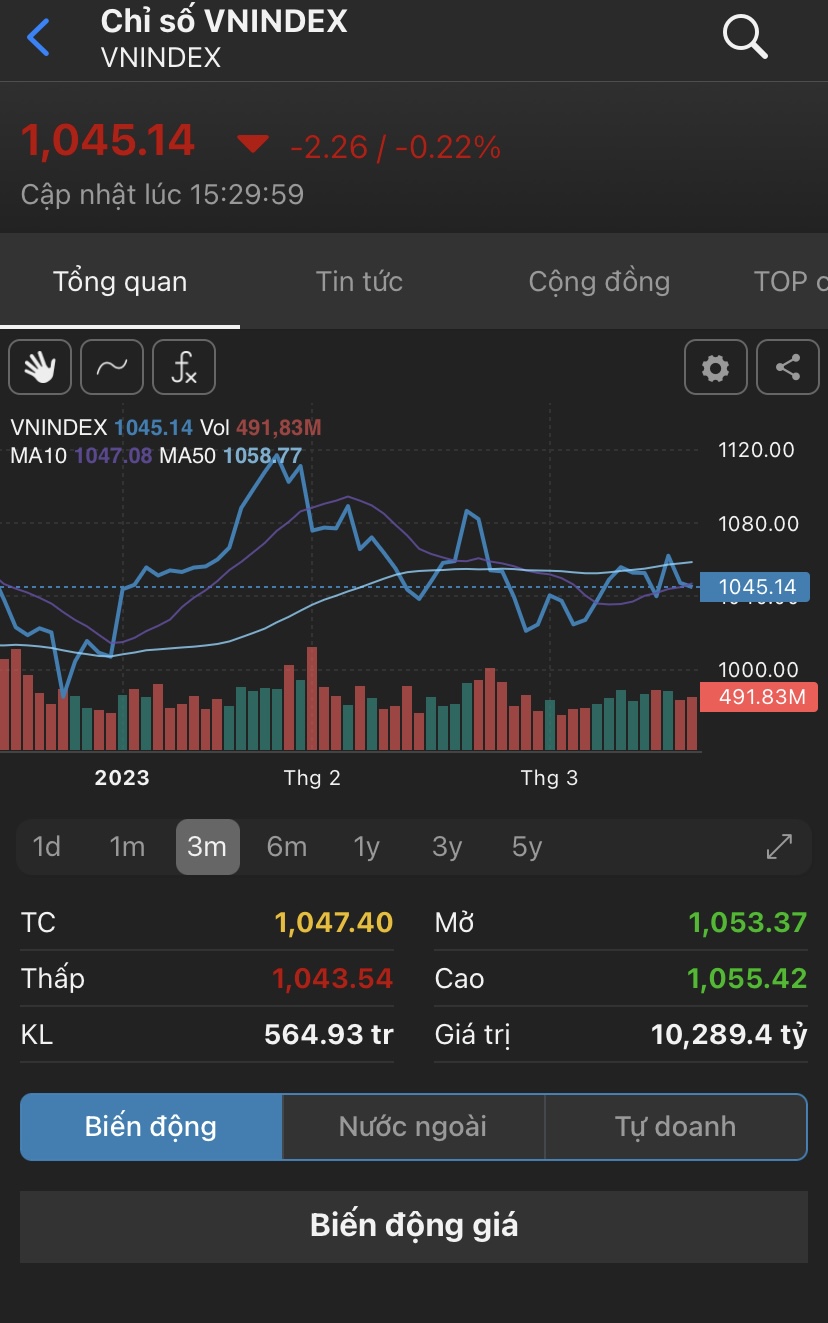Tap the red down triangle indicator

click(253, 145)
